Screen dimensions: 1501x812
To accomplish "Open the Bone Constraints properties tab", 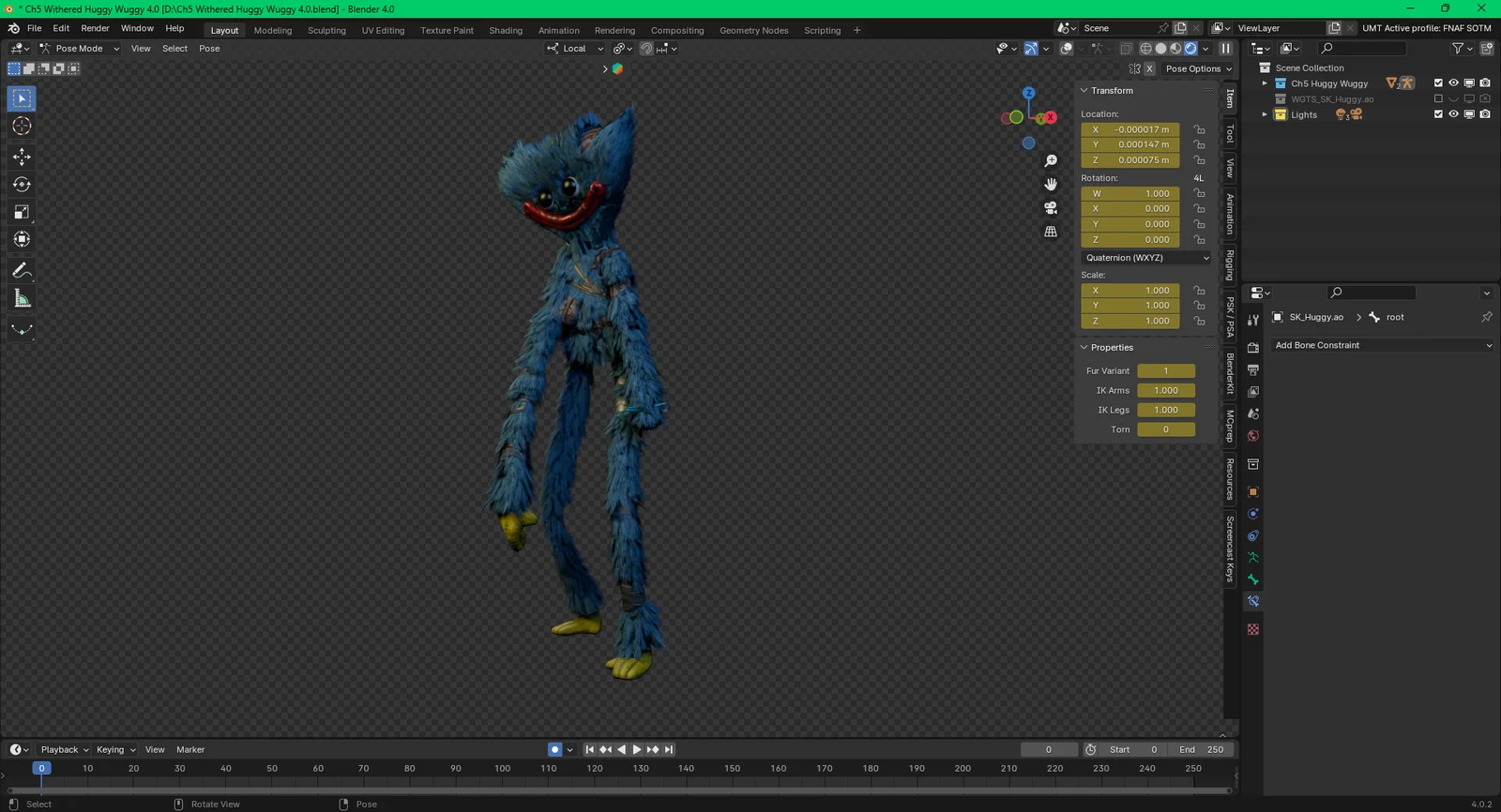I will [1252, 601].
